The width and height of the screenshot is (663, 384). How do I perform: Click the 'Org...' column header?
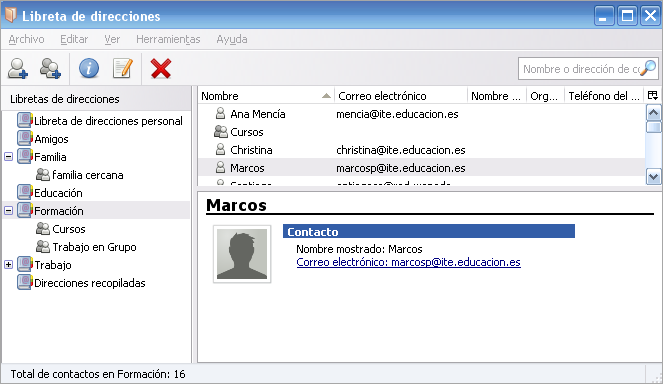(545, 96)
